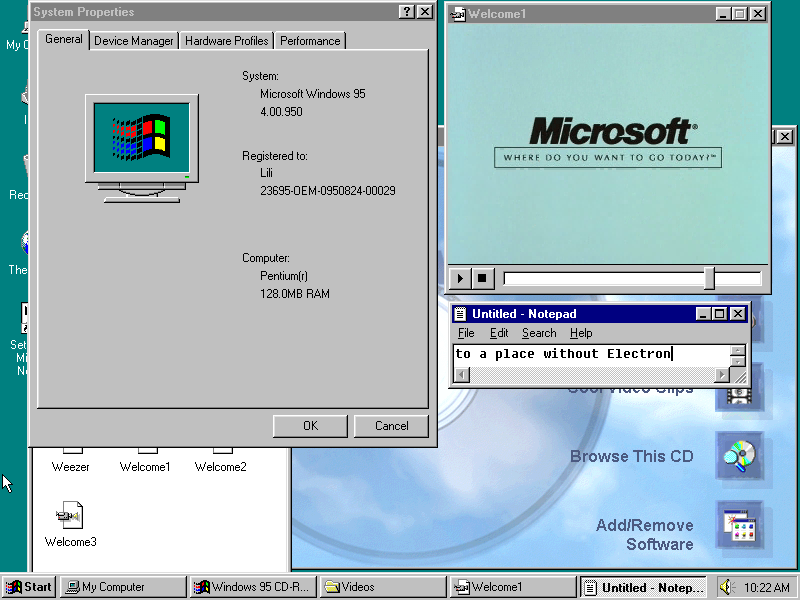Open the File menu in Notepad
800x600 pixels.
pos(466,333)
